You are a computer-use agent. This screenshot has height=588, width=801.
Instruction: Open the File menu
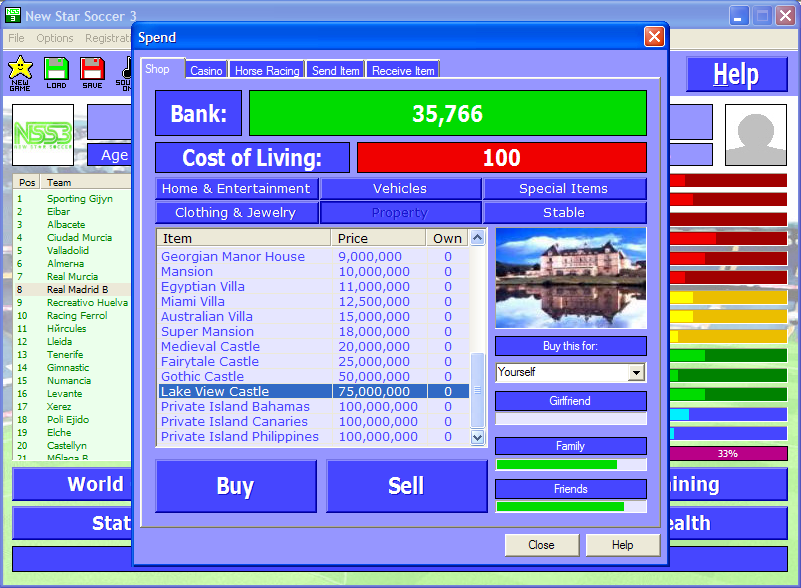tap(16, 38)
